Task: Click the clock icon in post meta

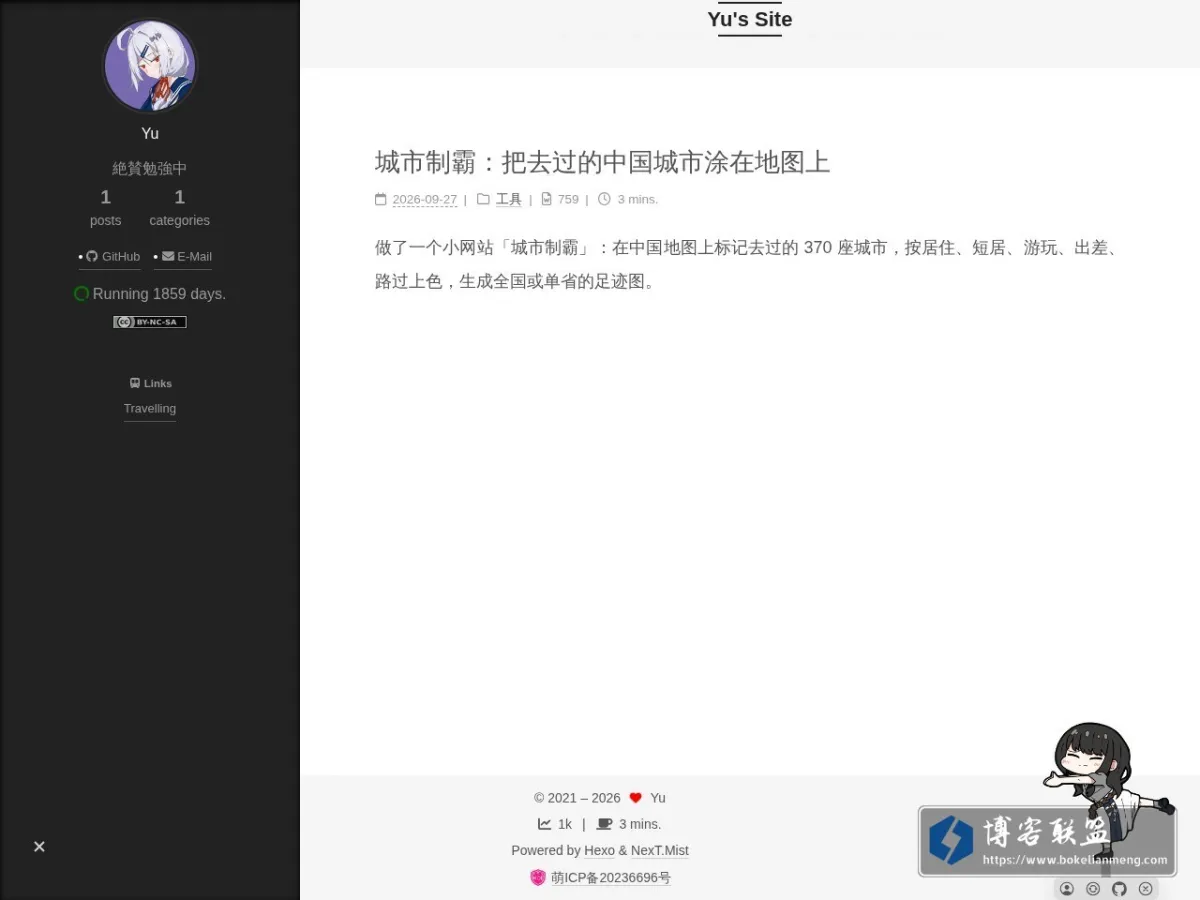Action: (604, 199)
